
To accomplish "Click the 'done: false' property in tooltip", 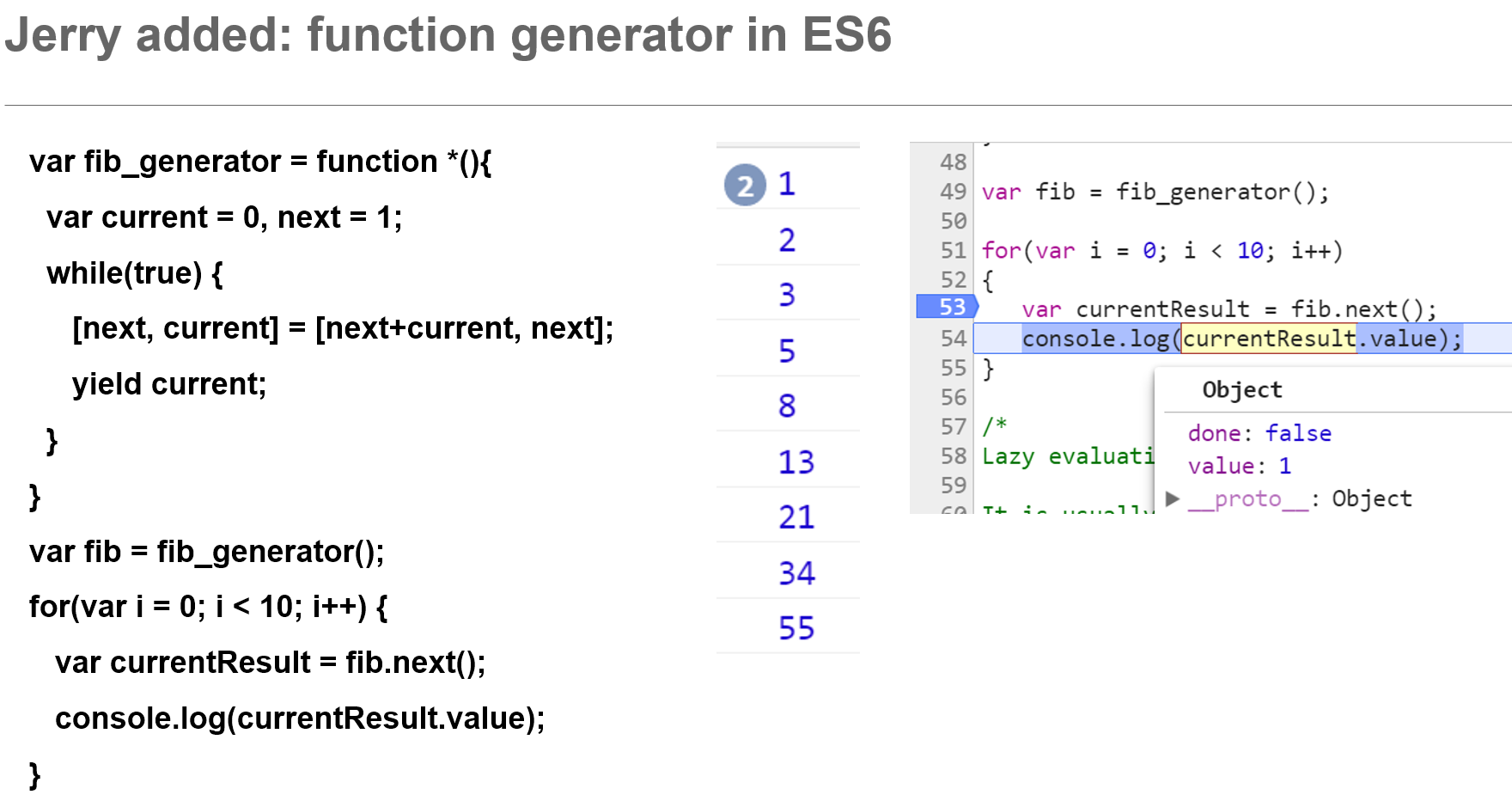I will 1259,433.
